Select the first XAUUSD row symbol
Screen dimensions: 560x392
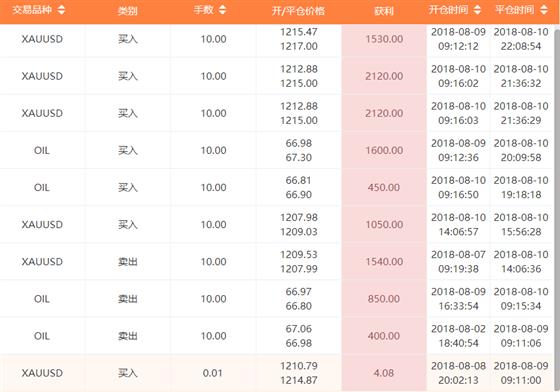click(42, 39)
